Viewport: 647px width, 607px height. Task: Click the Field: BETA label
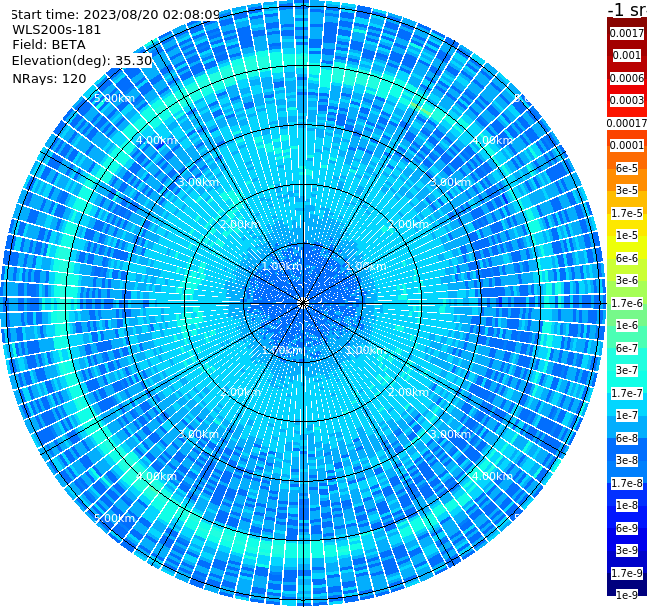(49, 45)
